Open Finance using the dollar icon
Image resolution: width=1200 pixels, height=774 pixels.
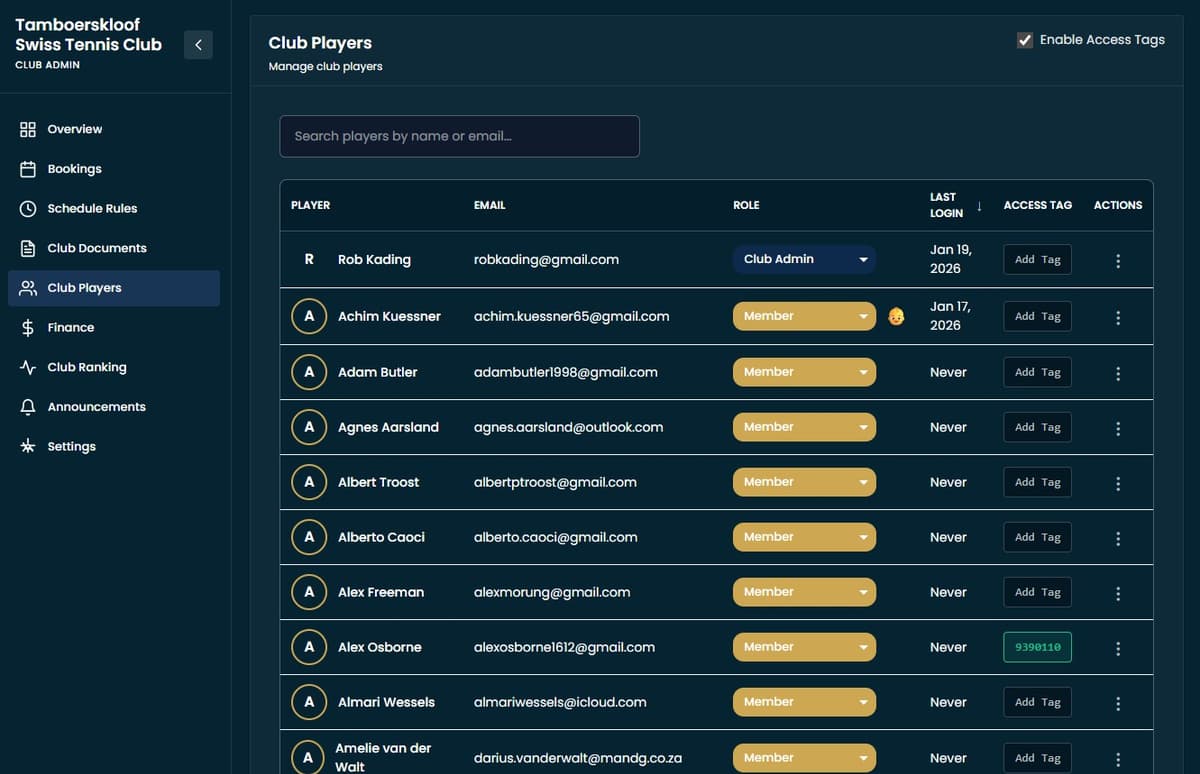coord(27,327)
